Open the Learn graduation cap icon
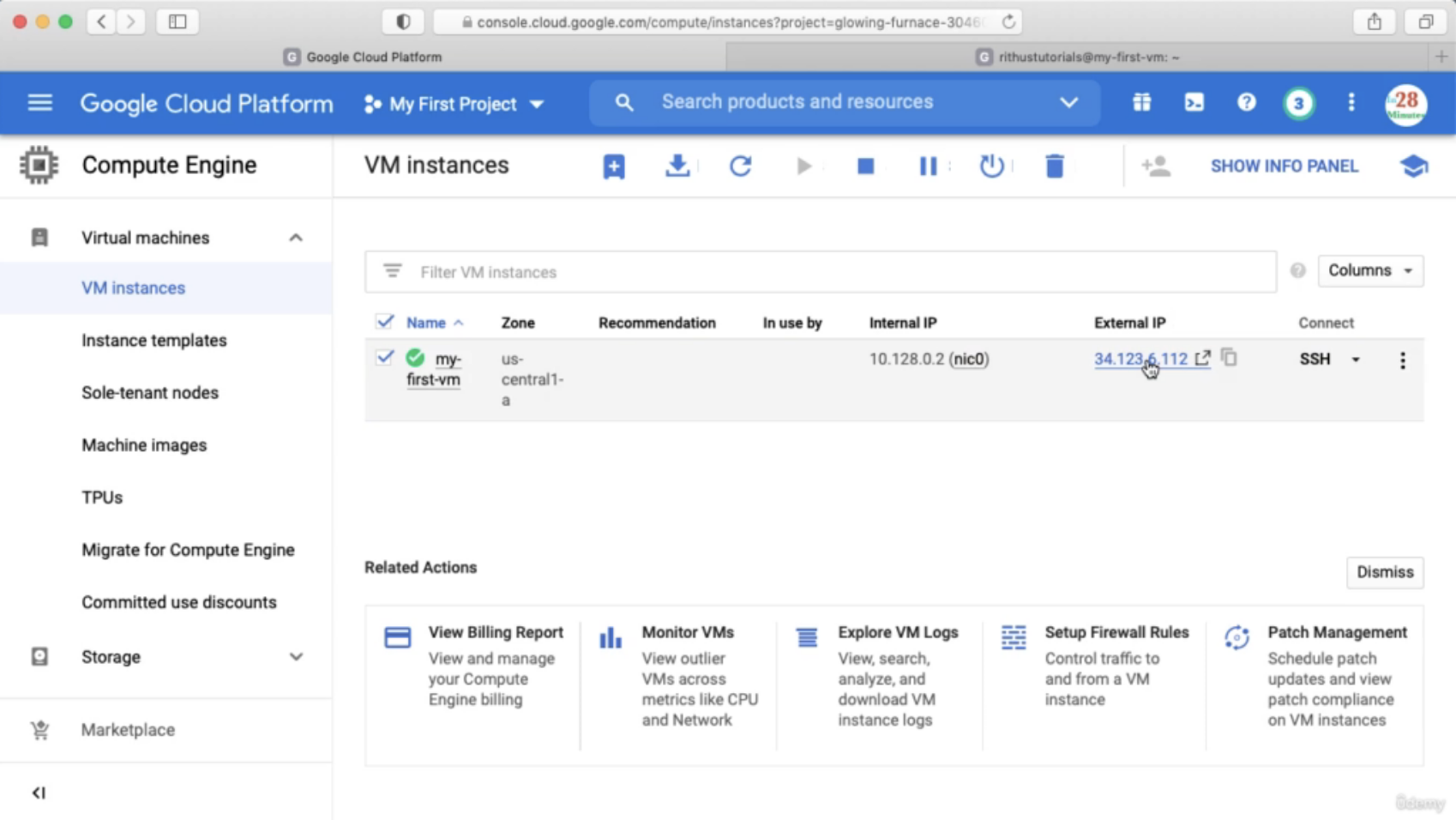Screen dimensions: 1456x820 coord(1414,166)
